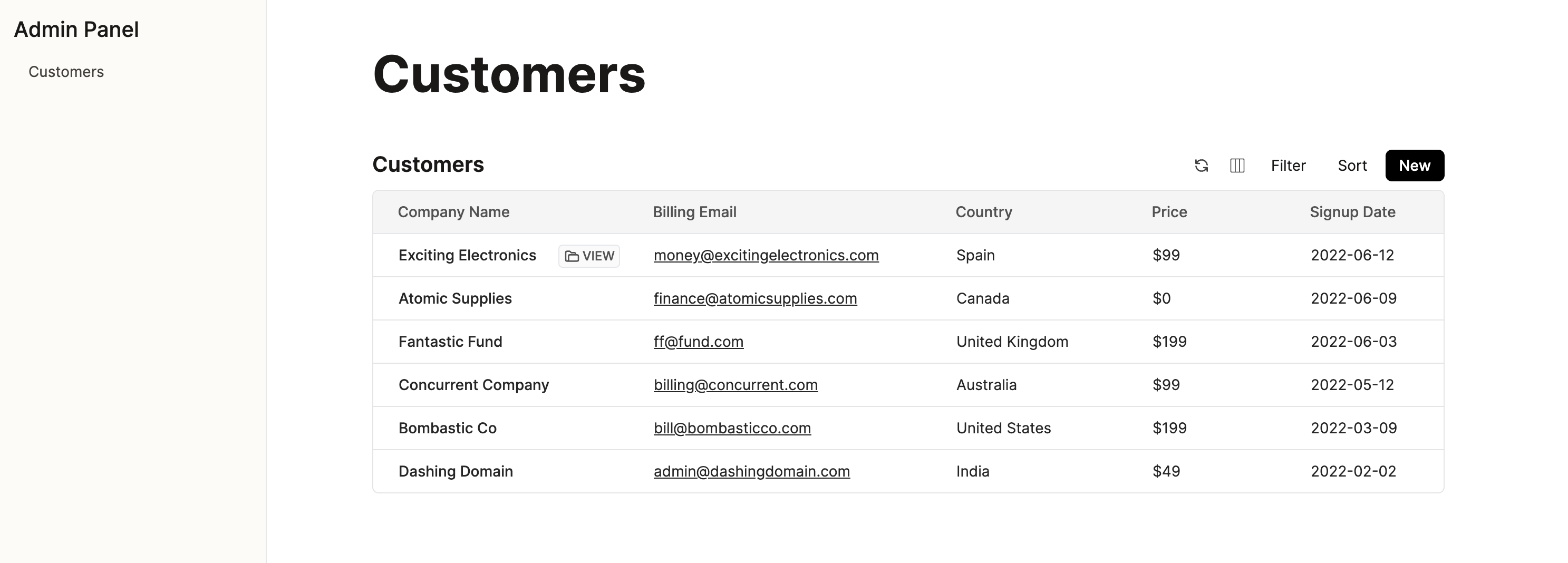
Task: Open email money@excitingelectronics.com link
Action: point(766,256)
